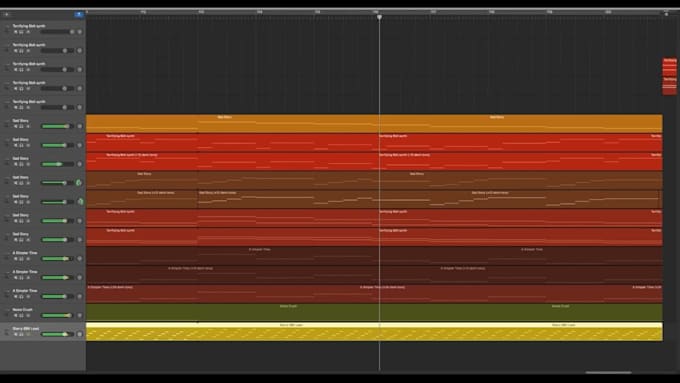Image resolution: width=680 pixels, height=383 pixels.
Task: Click the Starry 8Bit Lead volume slider
Action: pos(57,334)
